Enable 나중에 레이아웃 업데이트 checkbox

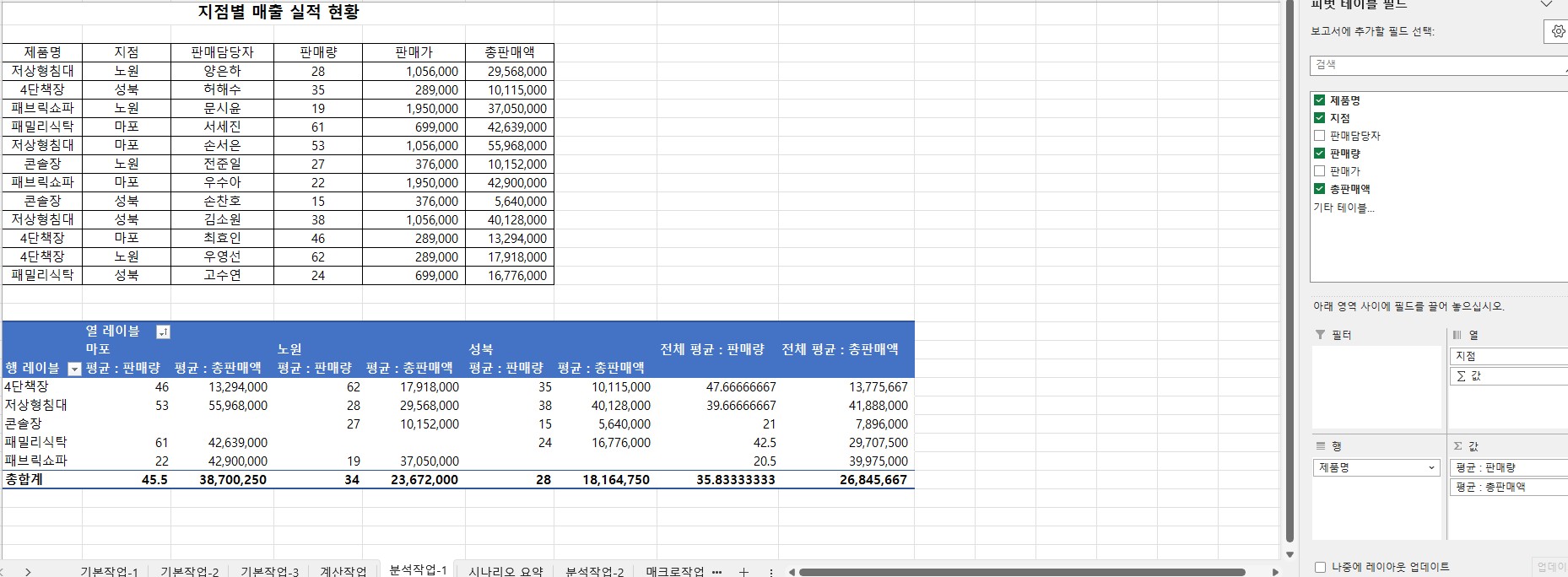1321,567
